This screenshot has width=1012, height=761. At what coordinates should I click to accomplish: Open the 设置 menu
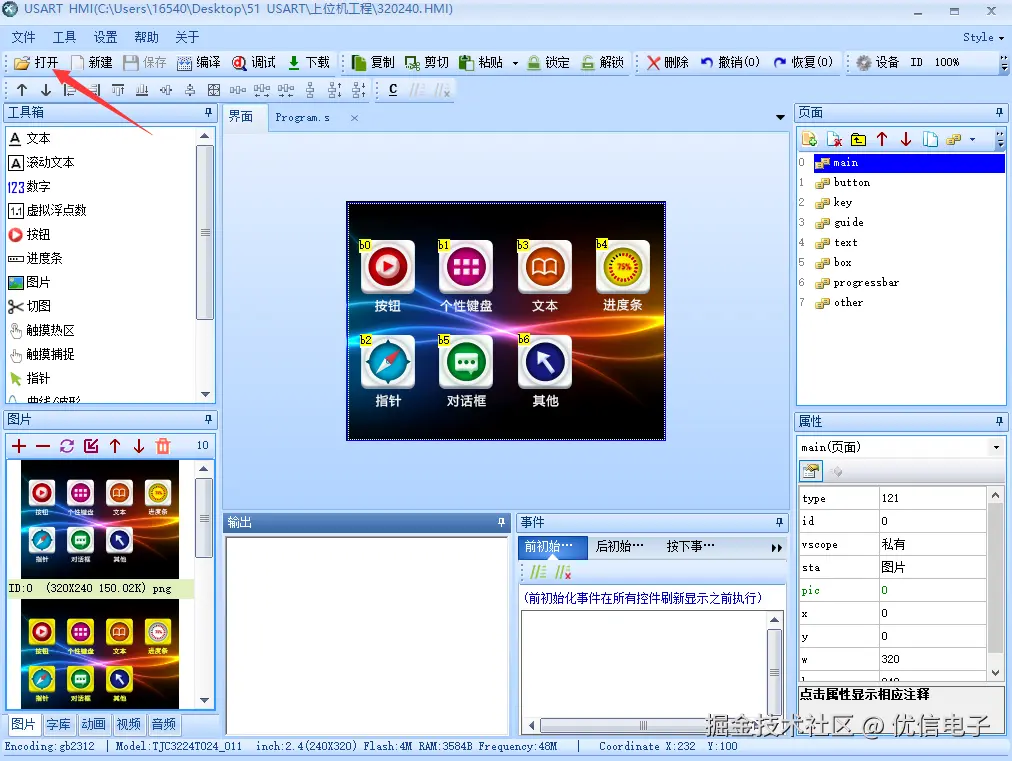click(x=105, y=37)
